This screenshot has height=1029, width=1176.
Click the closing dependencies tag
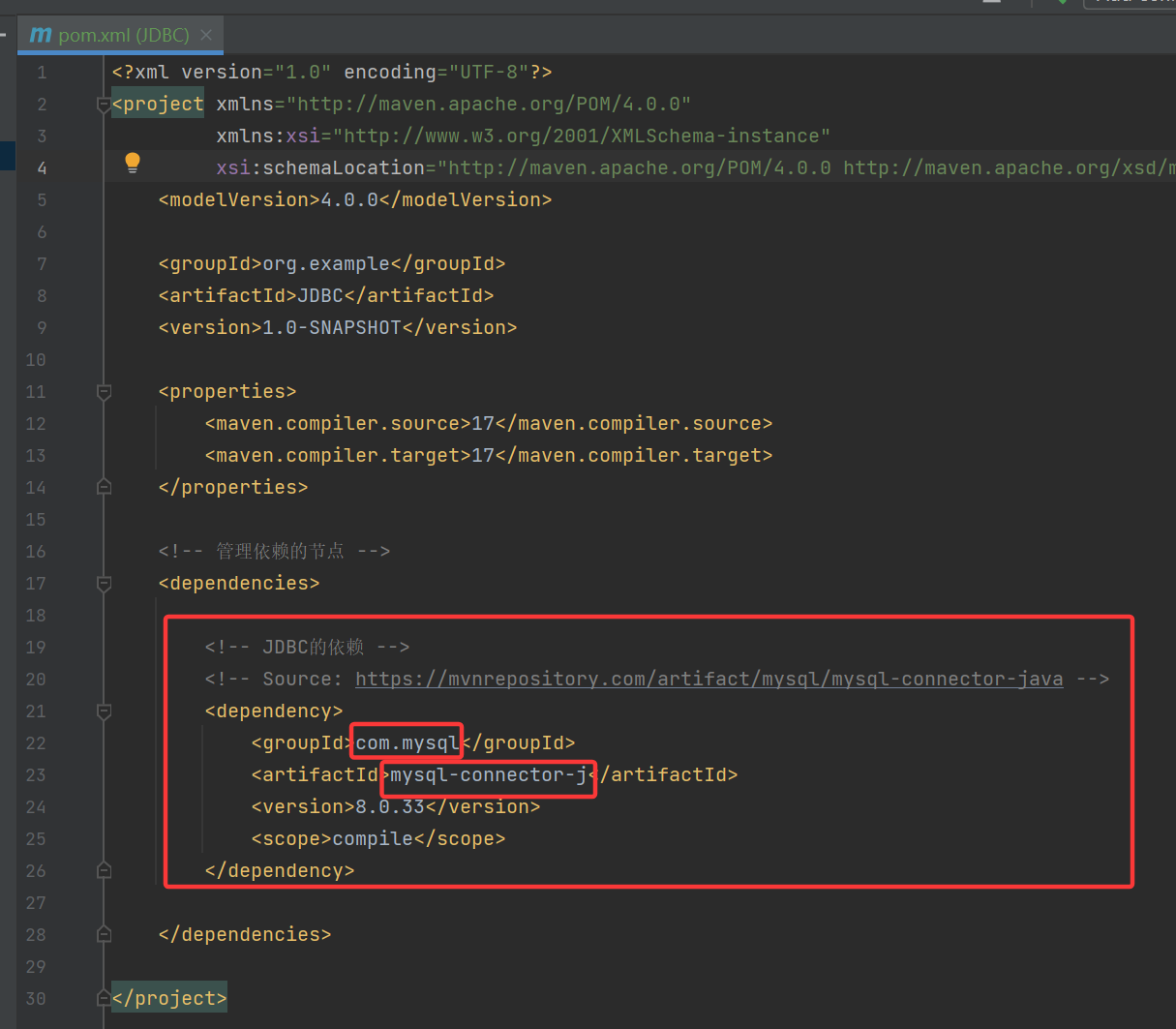[245, 934]
